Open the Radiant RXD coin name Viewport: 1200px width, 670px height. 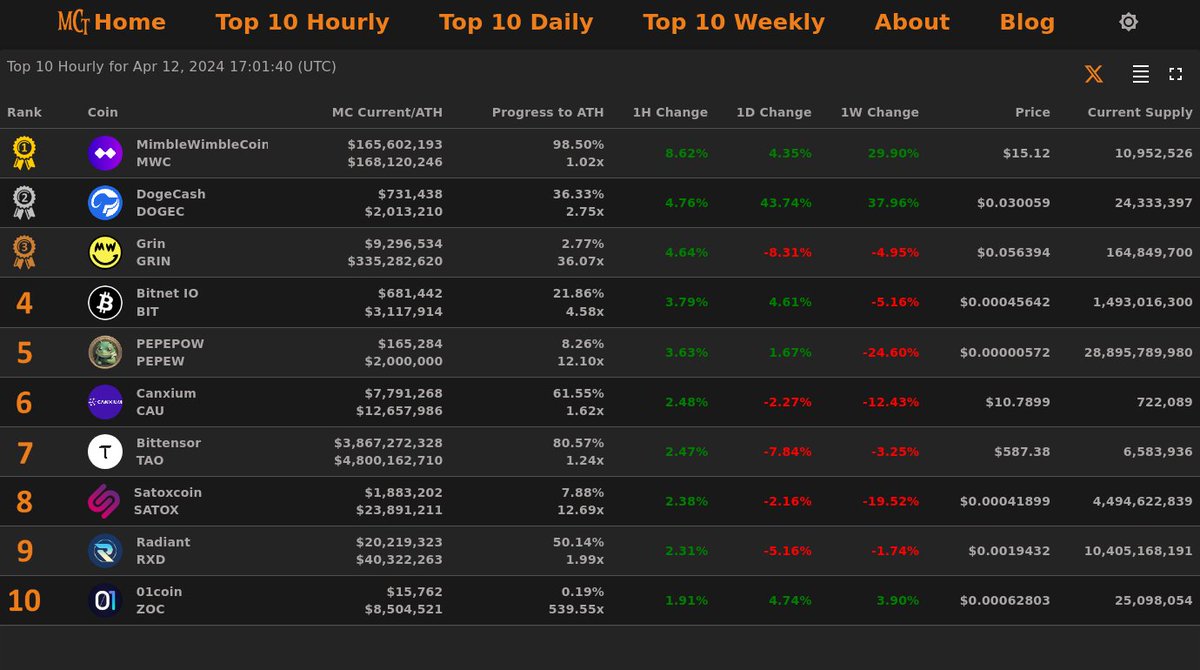163,551
